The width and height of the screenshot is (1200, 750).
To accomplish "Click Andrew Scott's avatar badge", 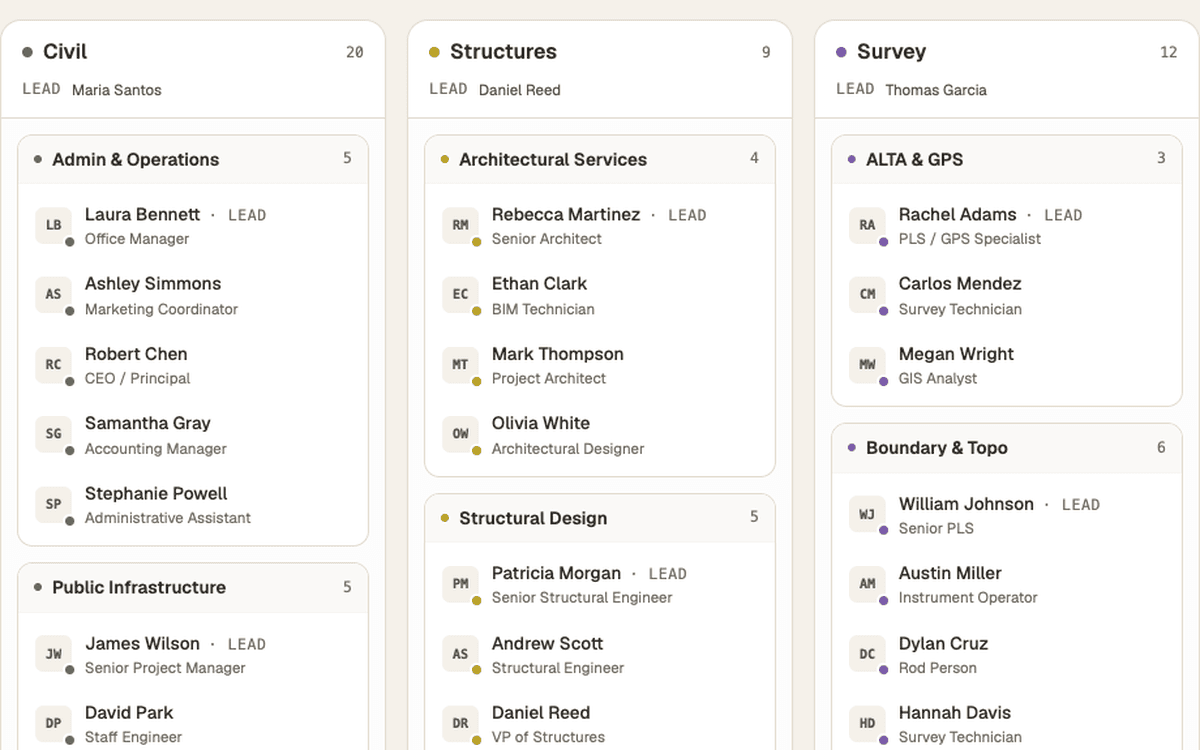I will point(461,654).
